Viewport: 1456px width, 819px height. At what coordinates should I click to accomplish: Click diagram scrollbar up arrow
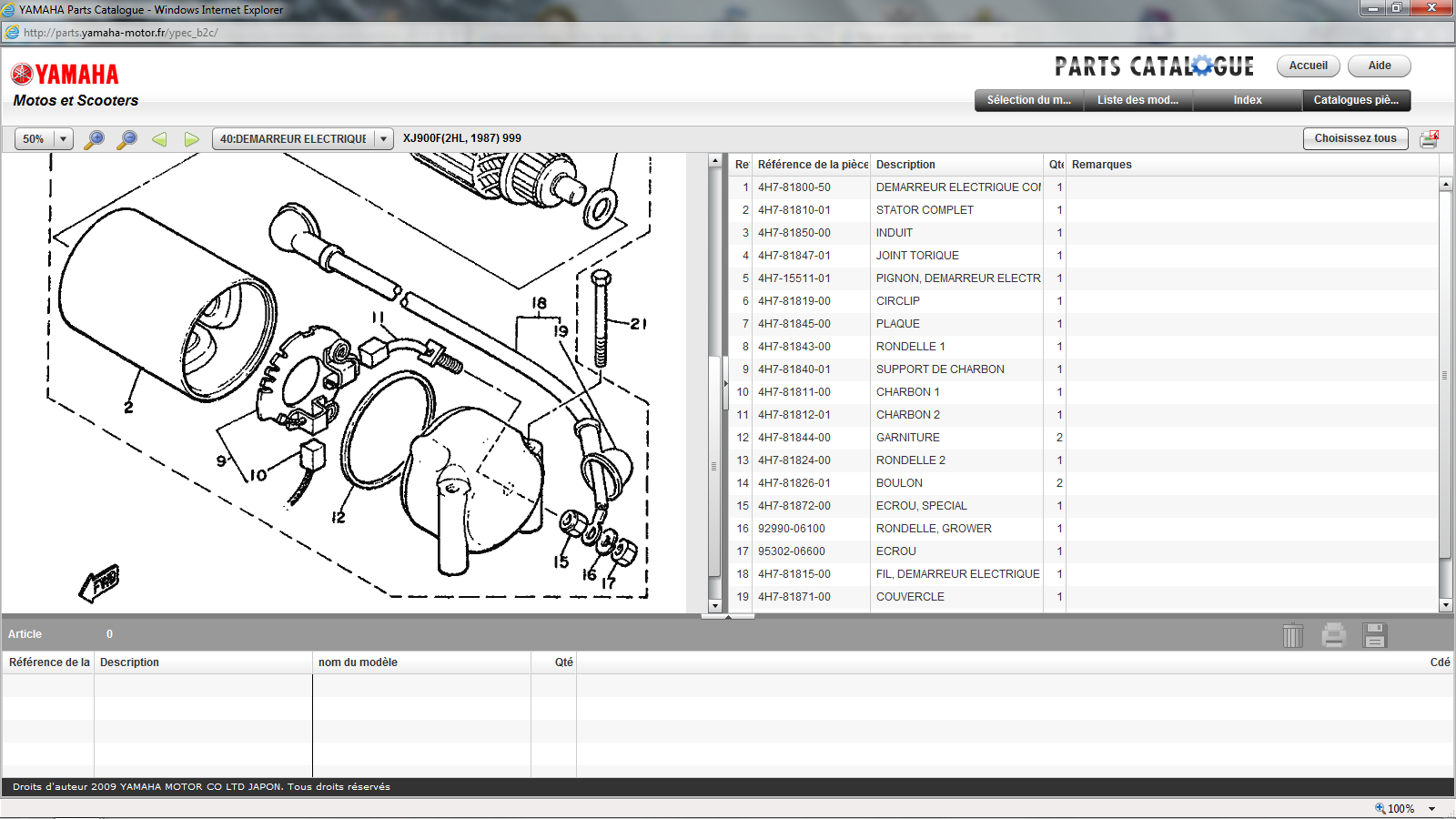715,161
